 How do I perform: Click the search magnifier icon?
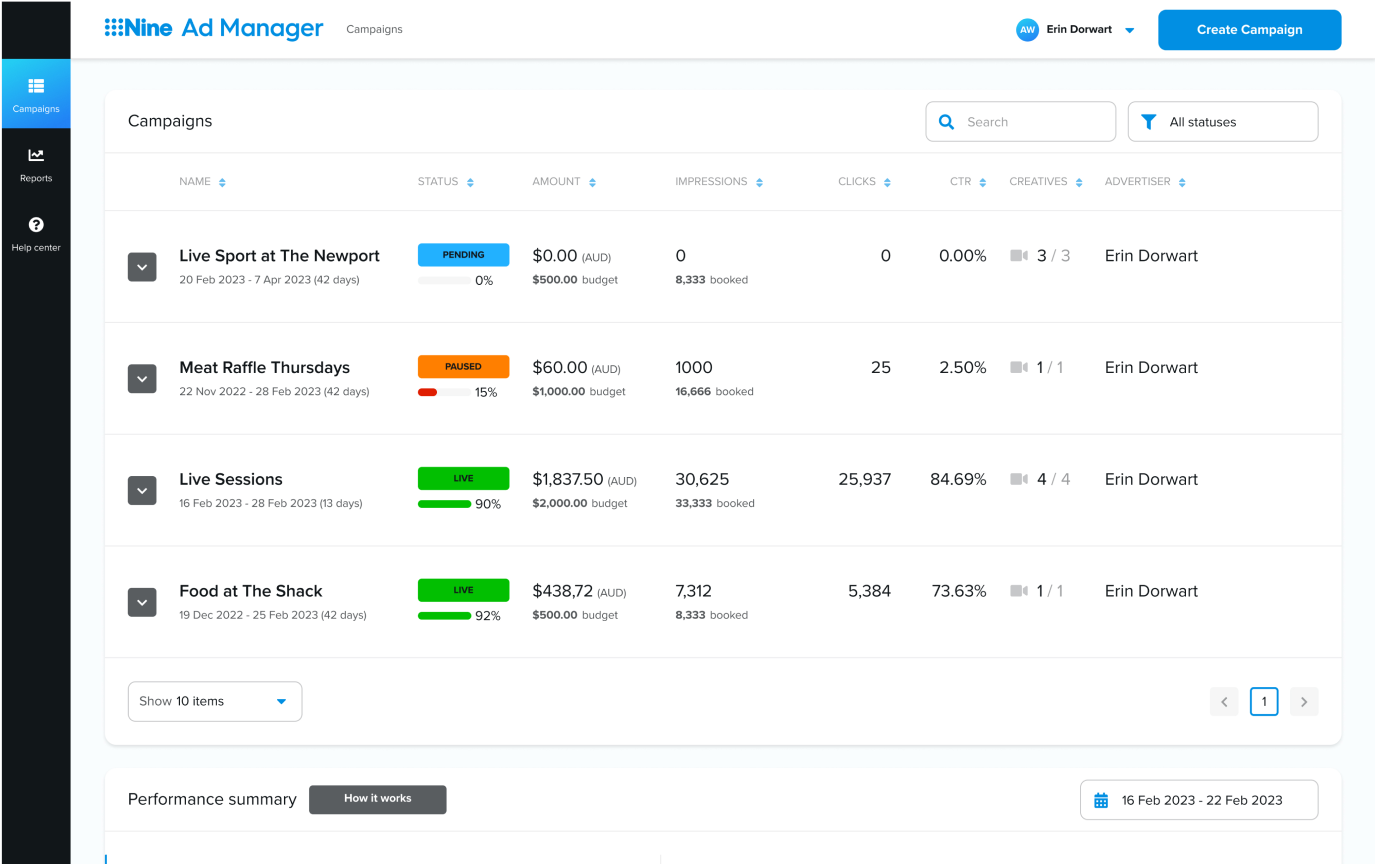[x=946, y=121]
